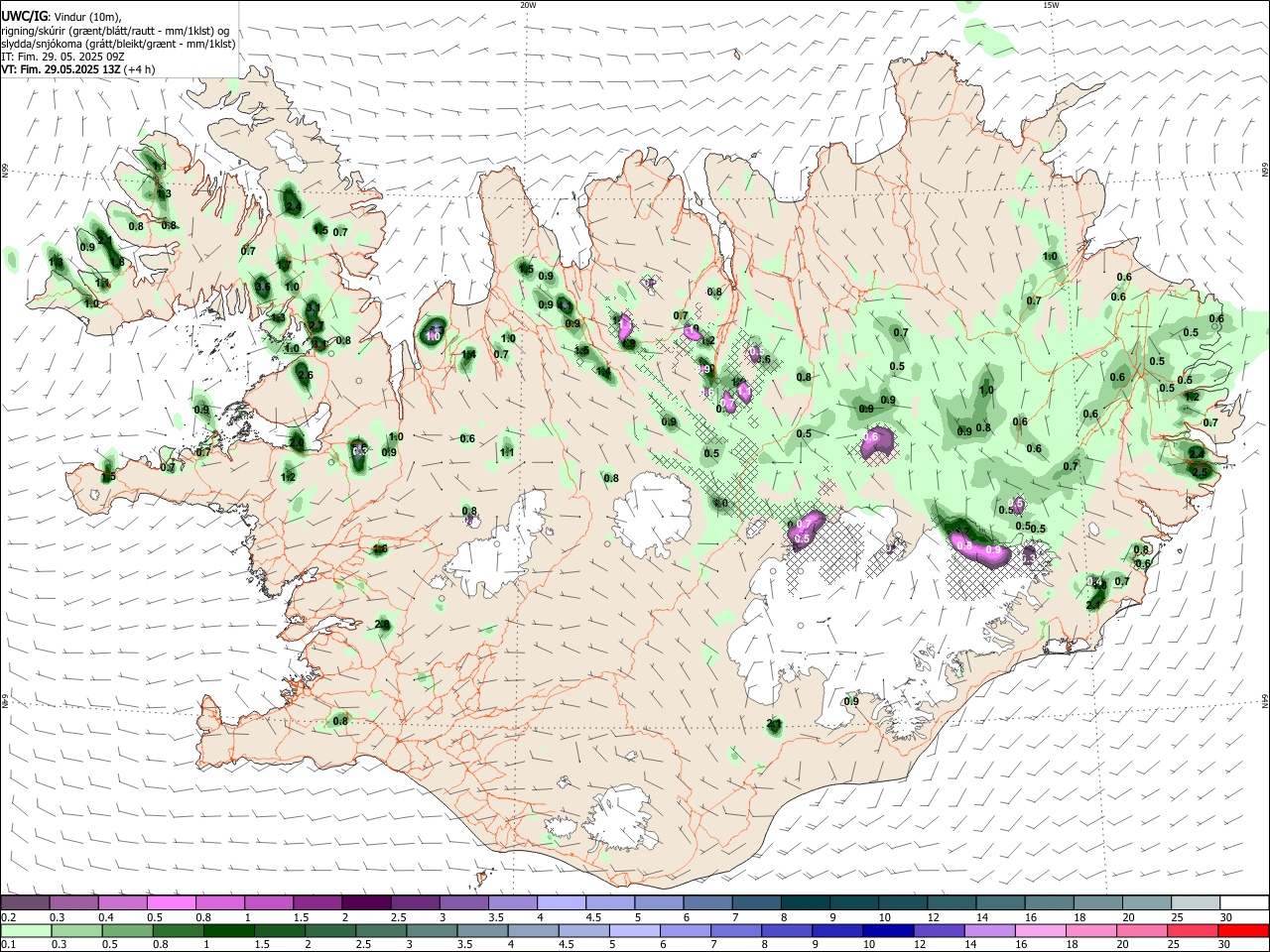
Task: Pick the darkest purple swatch labeled 2
Action: click(x=366, y=902)
